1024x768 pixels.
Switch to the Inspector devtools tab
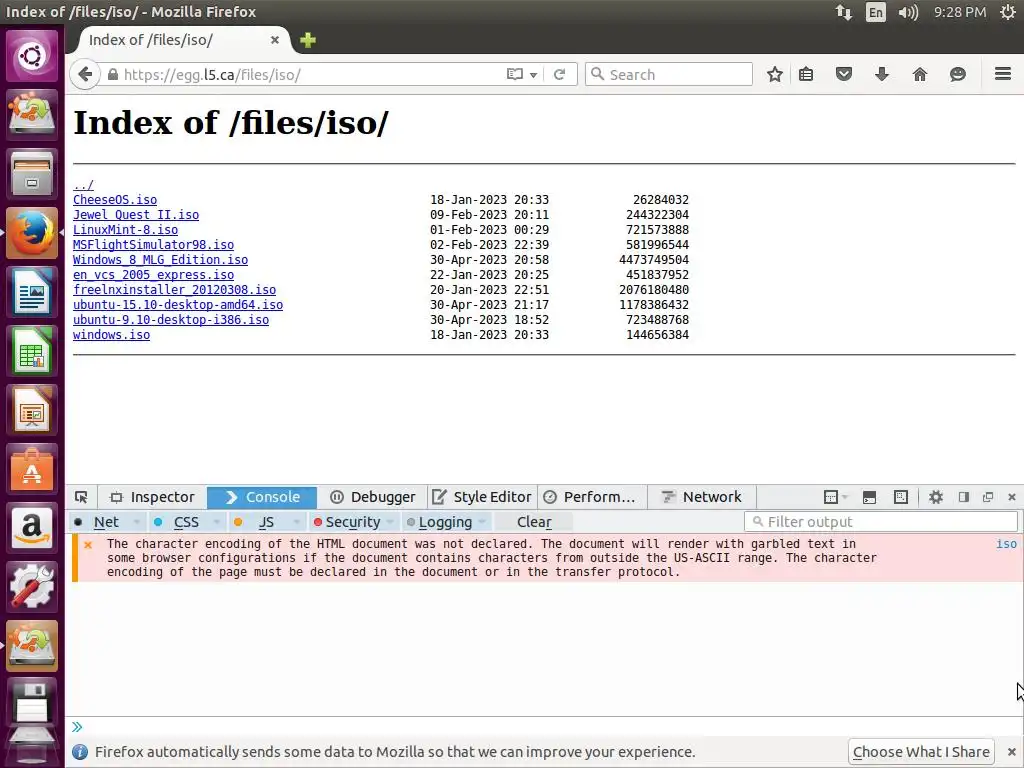pos(152,497)
